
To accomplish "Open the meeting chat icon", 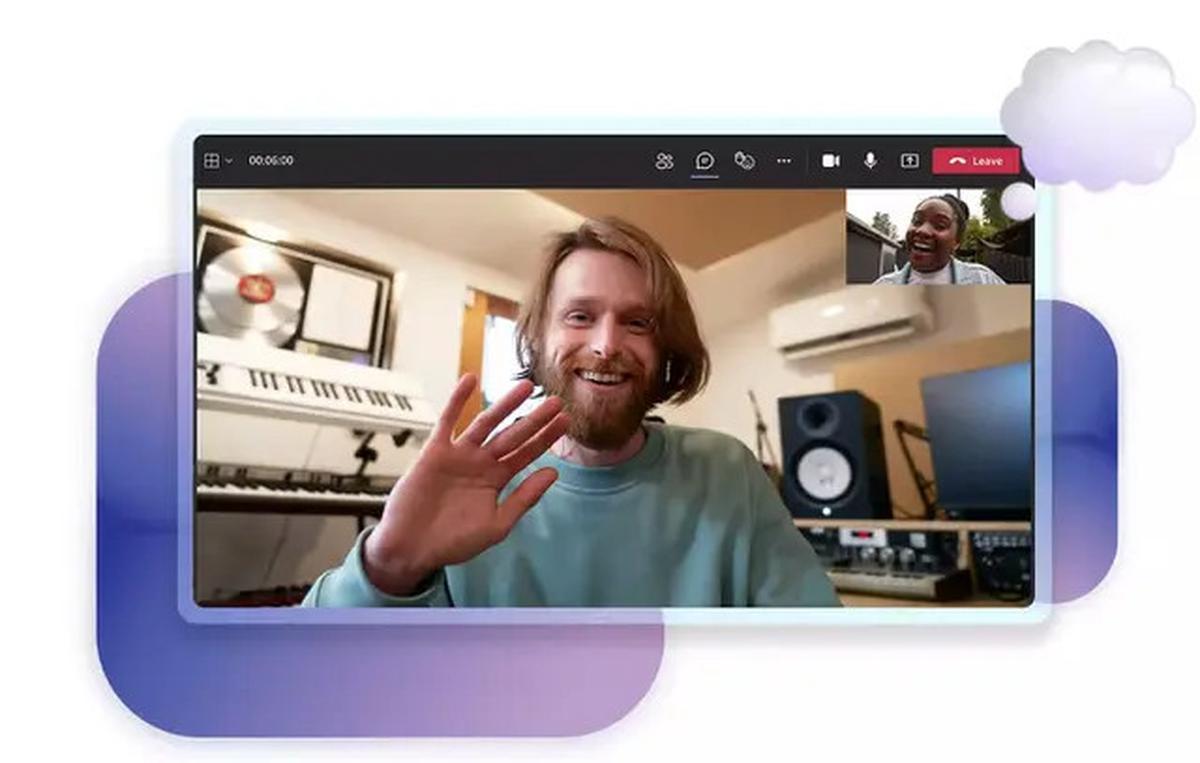I will click(705, 160).
